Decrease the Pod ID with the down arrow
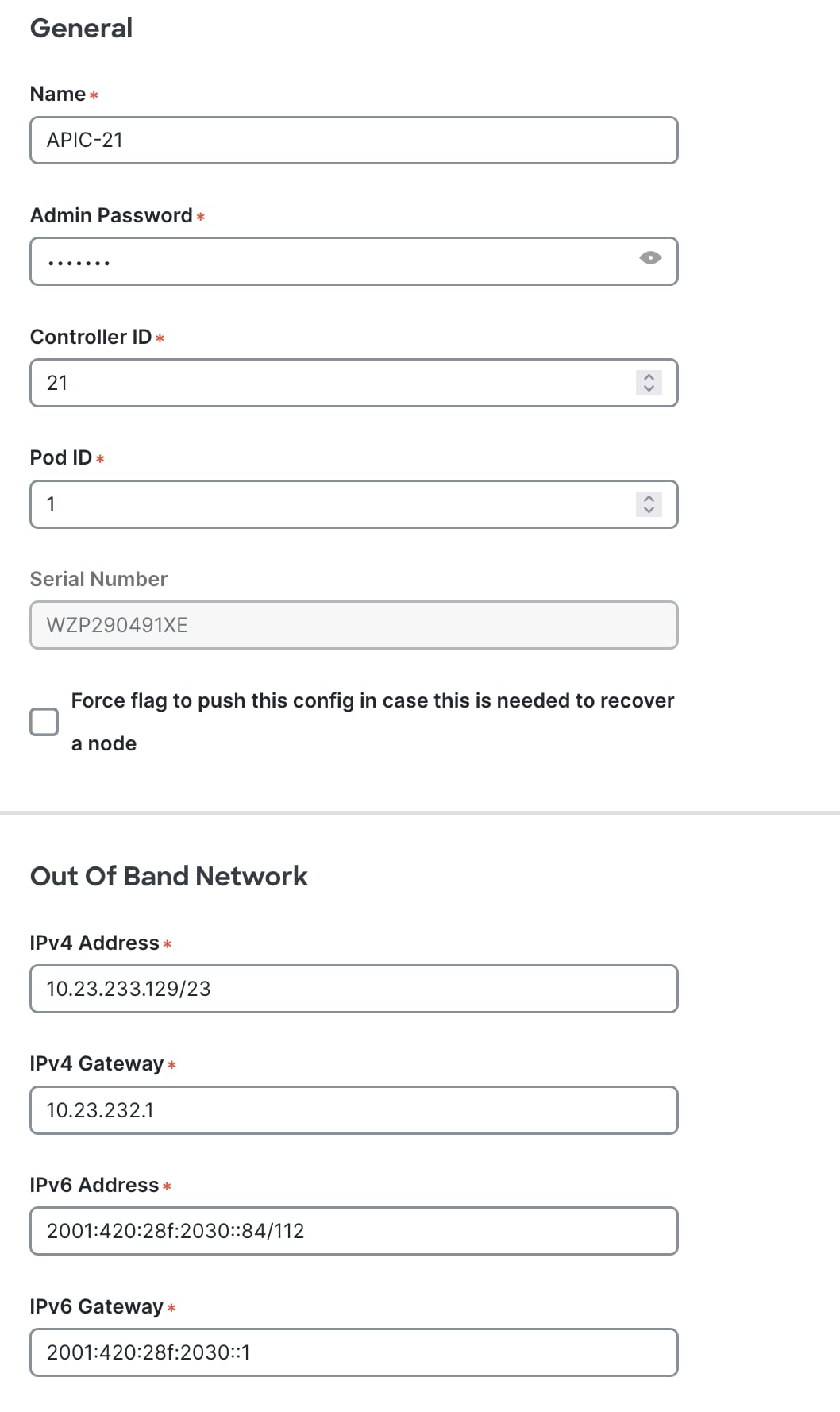 pos(649,510)
